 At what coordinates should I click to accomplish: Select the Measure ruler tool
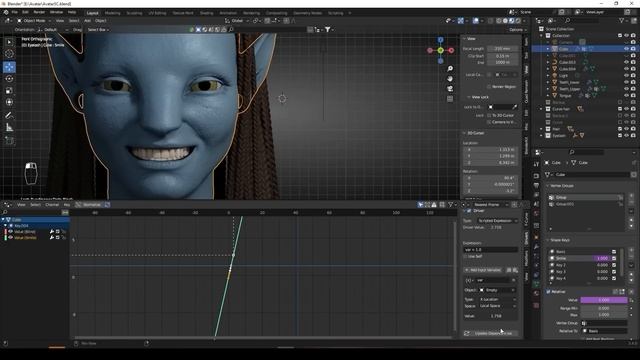pyautogui.click(x=9, y=128)
